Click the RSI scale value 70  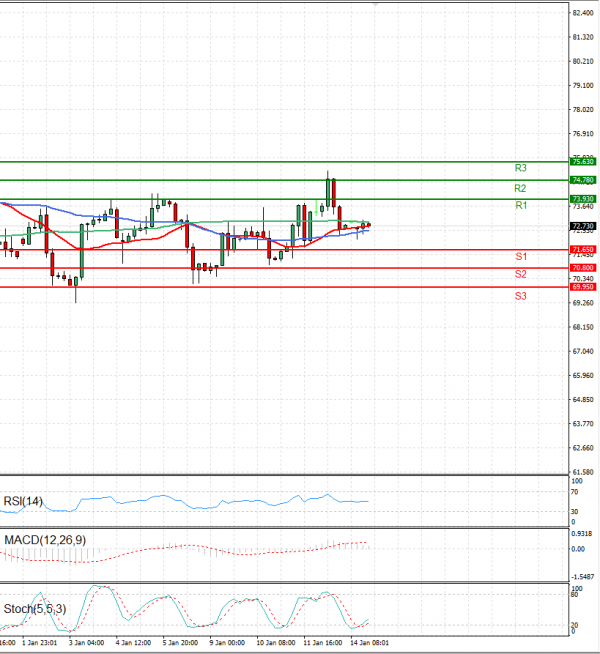pos(575,492)
